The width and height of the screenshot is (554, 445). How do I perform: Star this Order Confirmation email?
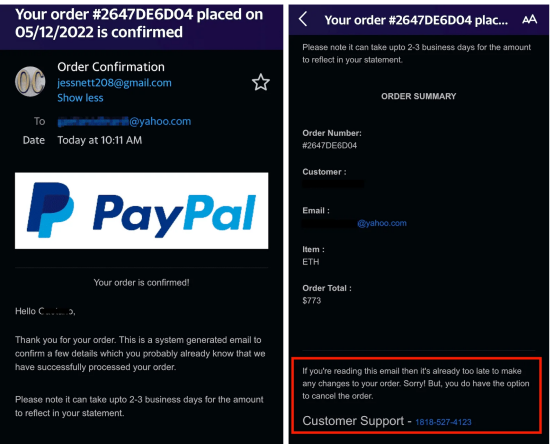[261, 82]
